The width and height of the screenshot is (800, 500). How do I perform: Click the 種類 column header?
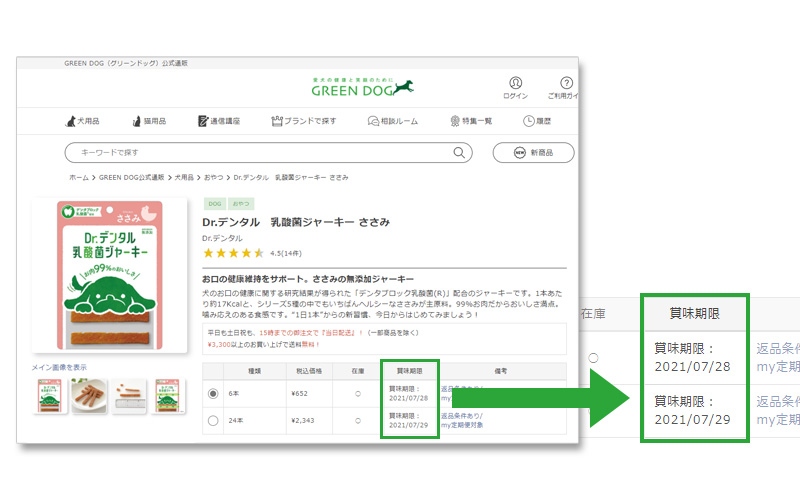pos(255,371)
